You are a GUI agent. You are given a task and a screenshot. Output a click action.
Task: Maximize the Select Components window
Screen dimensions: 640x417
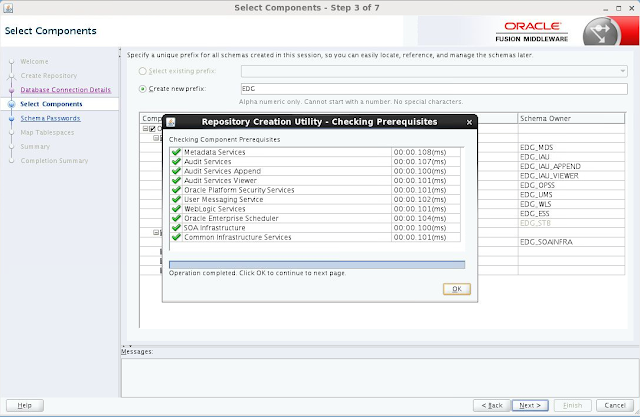coord(618,8)
